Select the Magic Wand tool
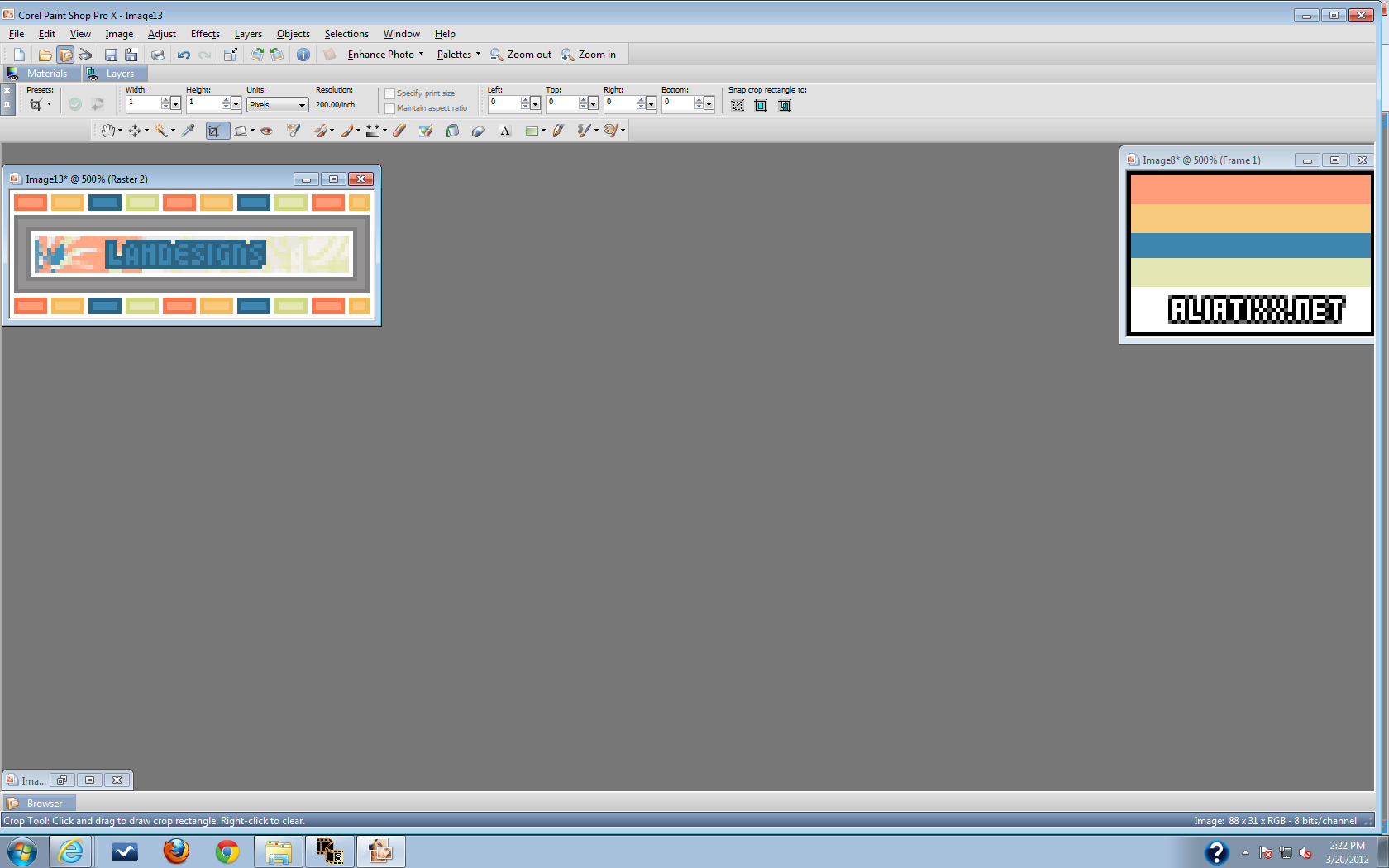The height and width of the screenshot is (868, 1389). click(160, 131)
